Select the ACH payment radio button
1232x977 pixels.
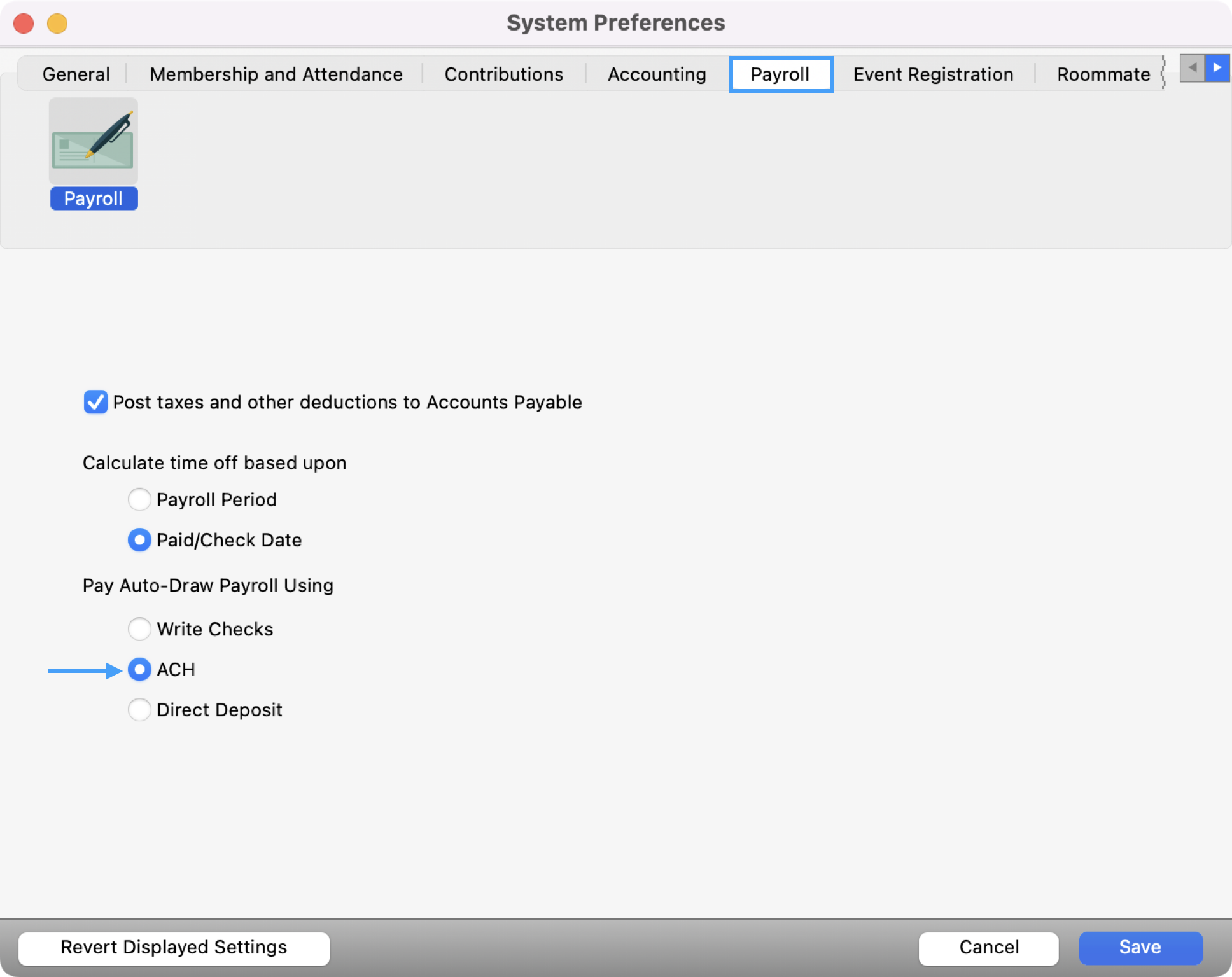139,669
